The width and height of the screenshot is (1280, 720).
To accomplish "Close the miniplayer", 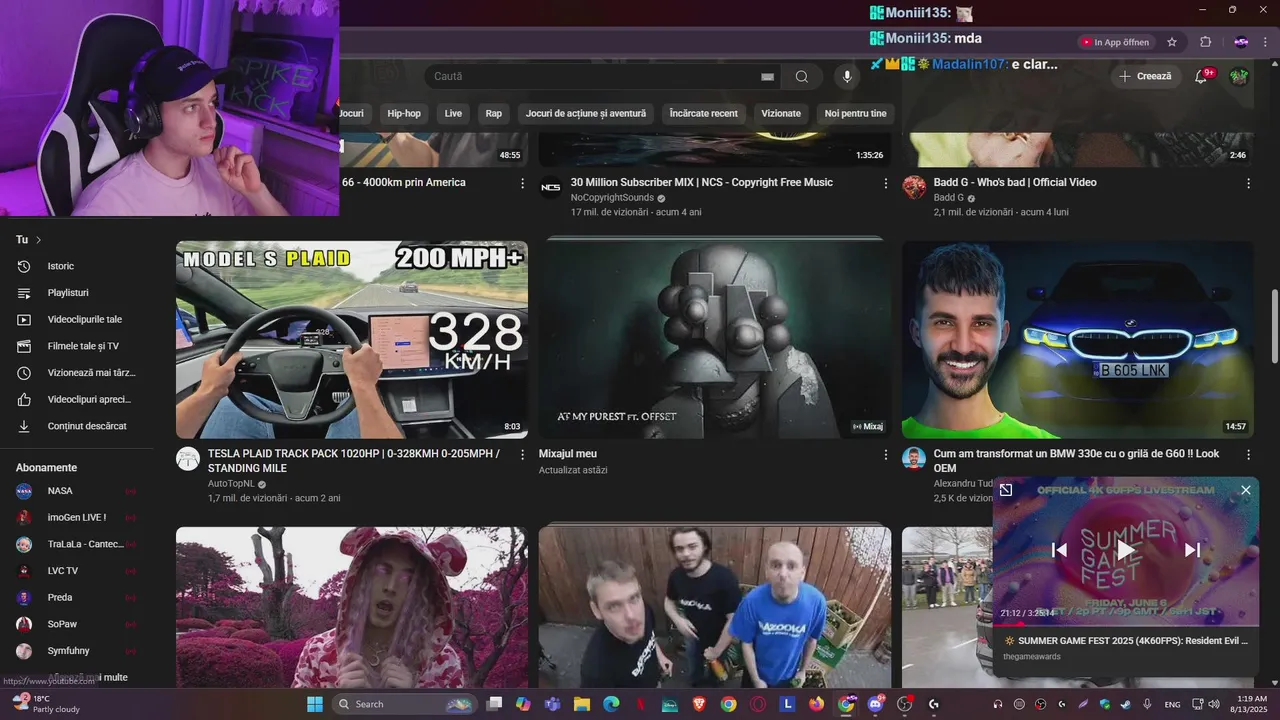I will click(1245, 490).
